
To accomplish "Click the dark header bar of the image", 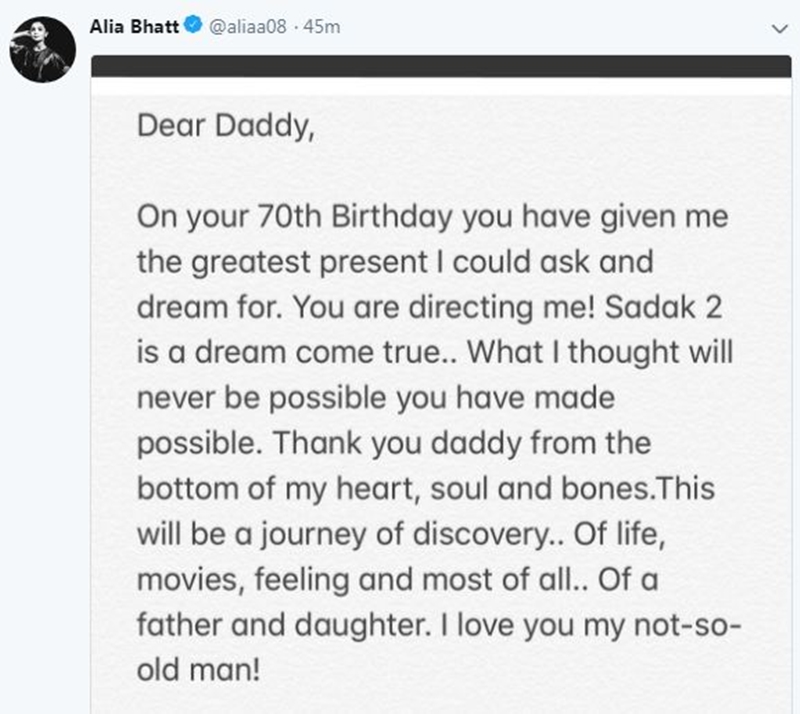I will click(x=441, y=66).
